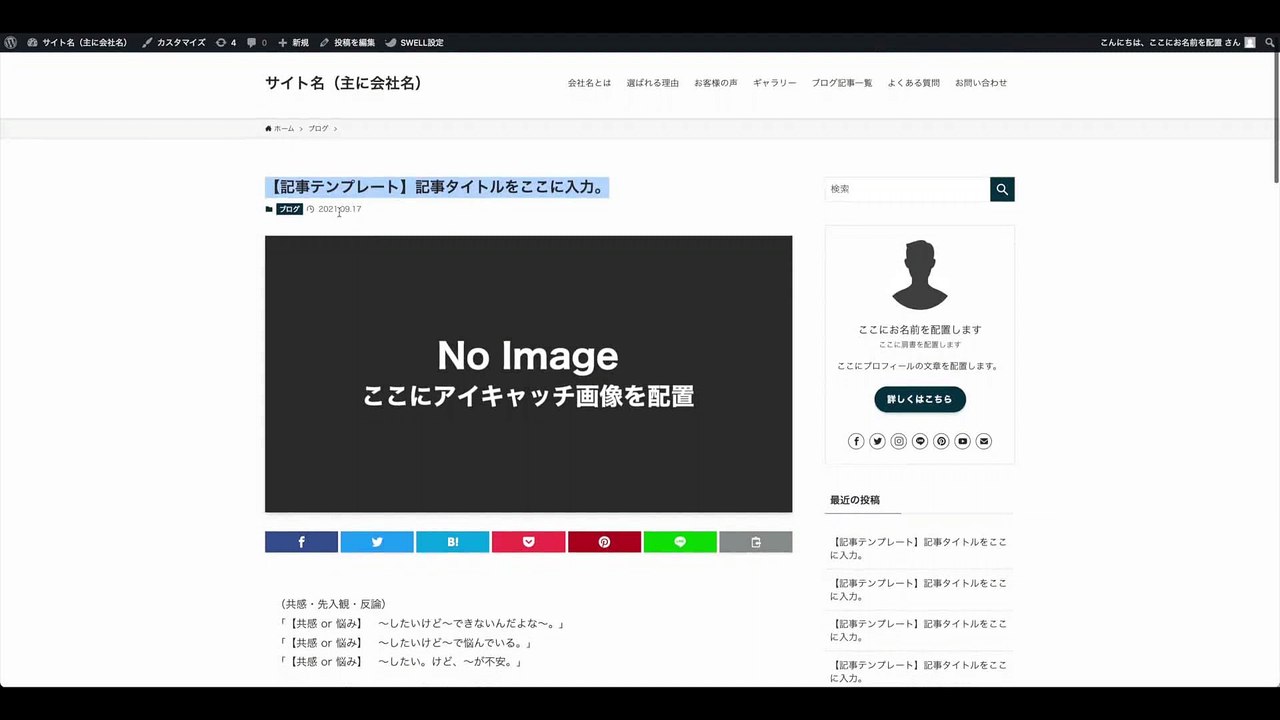Click the admin bar user avatar
This screenshot has height=720, width=1280.
click(x=1249, y=43)
